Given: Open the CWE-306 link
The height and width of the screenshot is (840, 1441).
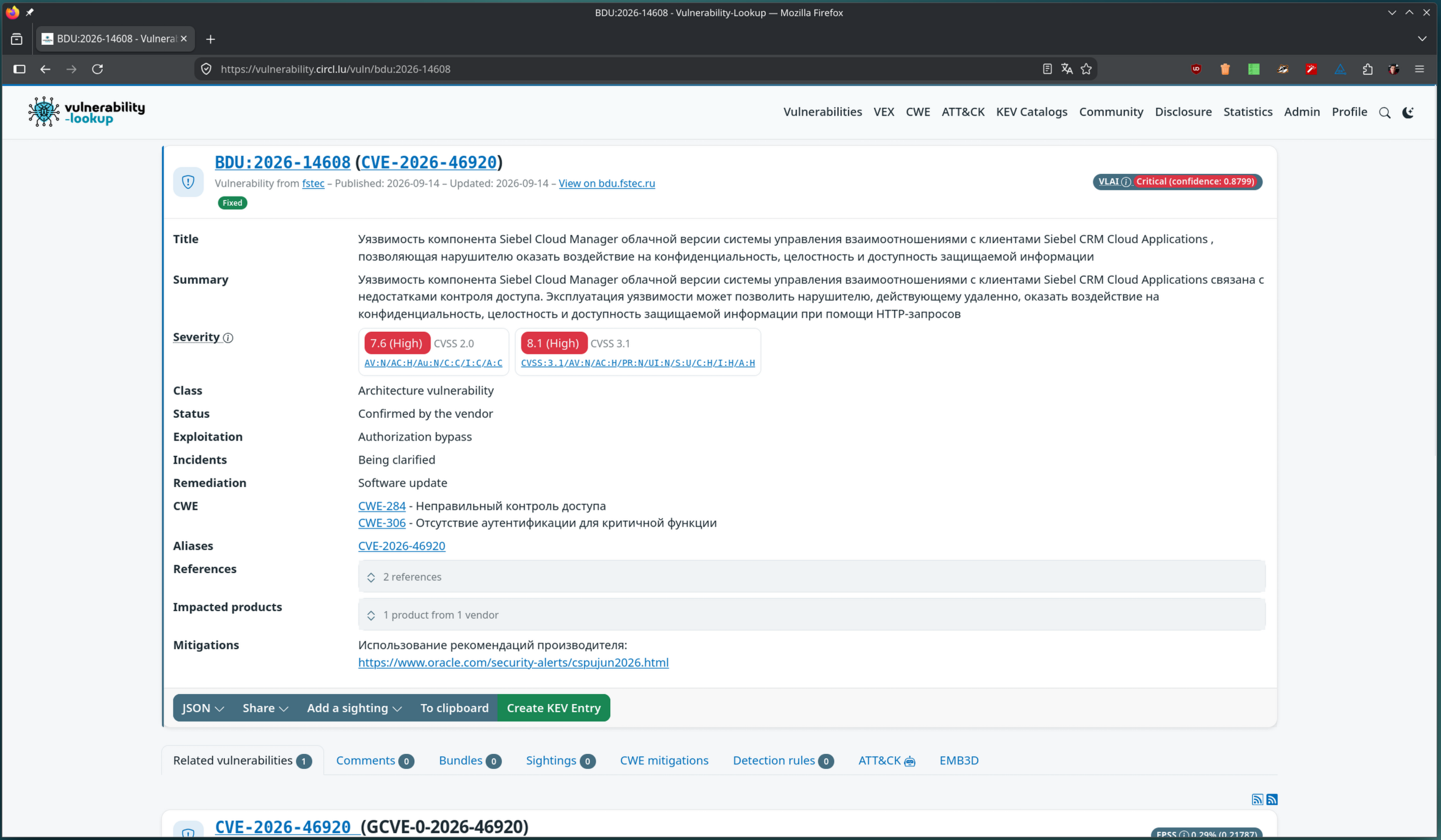Looking at the screenshot, I should tap(382, 523).
